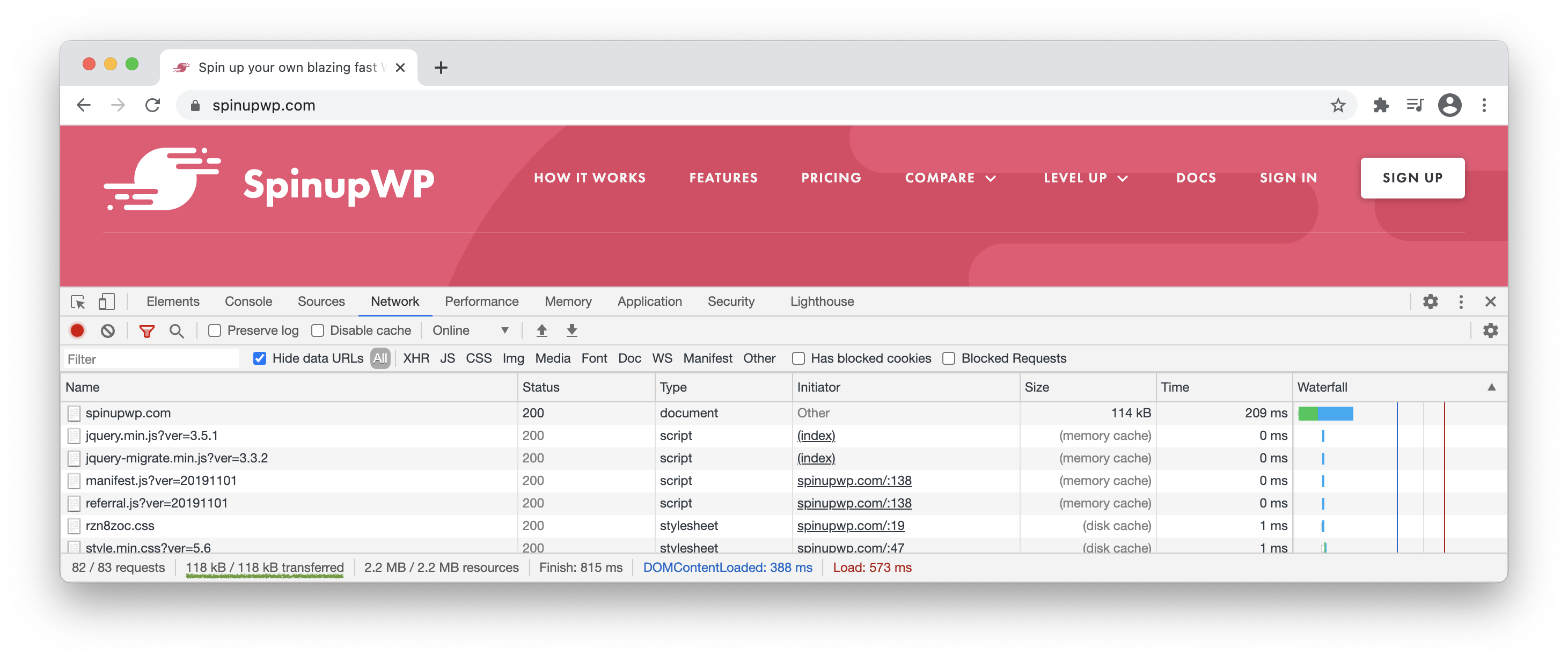Screen dimensions: 1568x662
Task: Enable Disable cache checkbox
Action: 317,330
